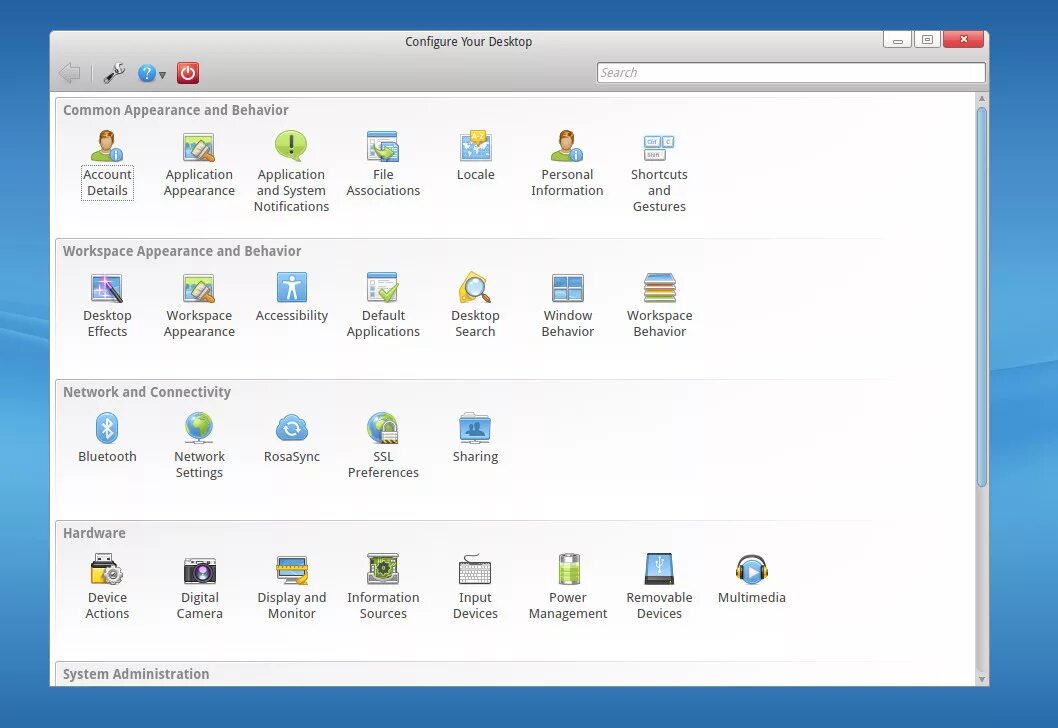Image resolution: width=1058 pixels, height=728 pixels.
Task: Click the scrollbar down arrow
Action: tap(982, 679)
